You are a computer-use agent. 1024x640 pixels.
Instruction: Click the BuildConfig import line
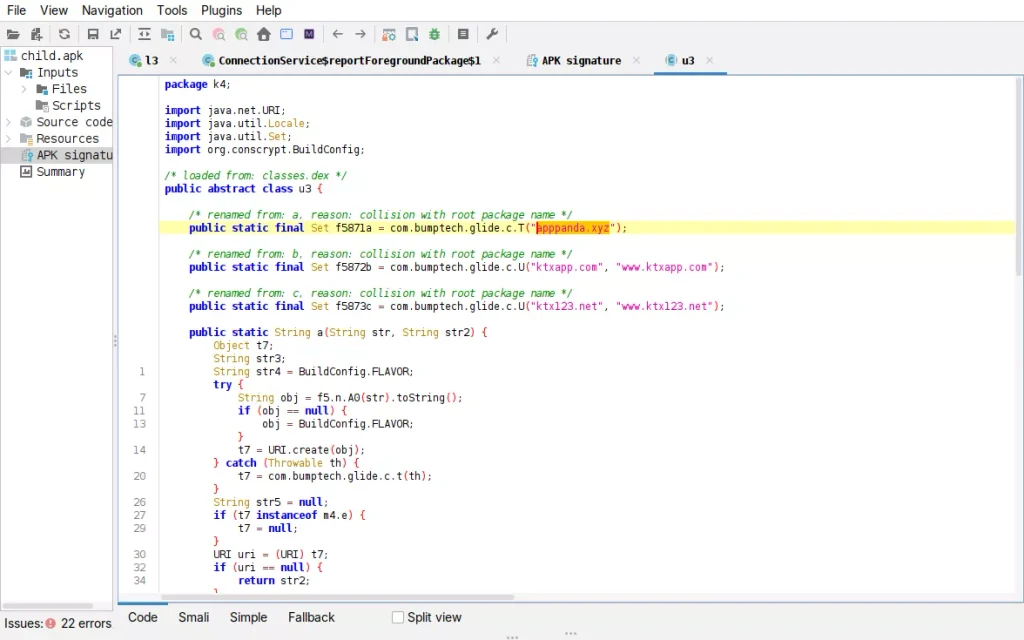pyautogui.click(x=264, y=150)
